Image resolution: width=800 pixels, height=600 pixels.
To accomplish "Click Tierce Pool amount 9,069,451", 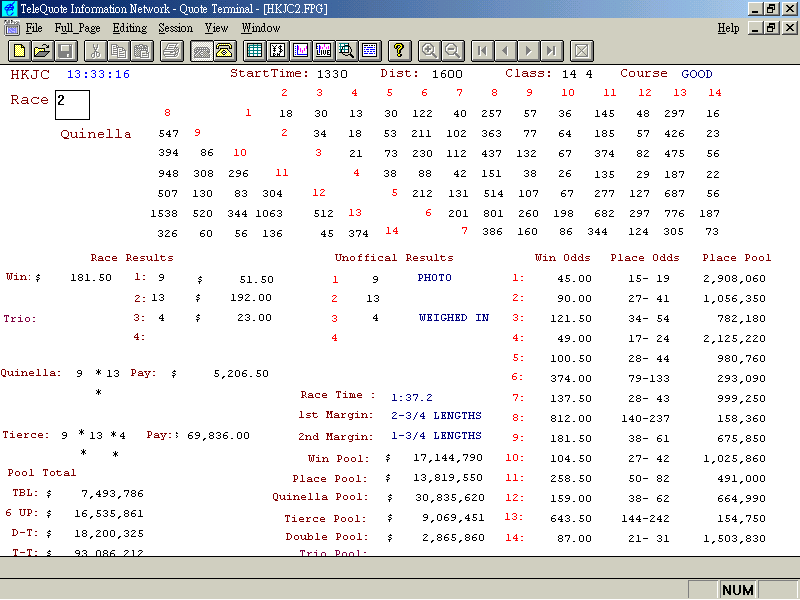I will [x=453, y=518].
